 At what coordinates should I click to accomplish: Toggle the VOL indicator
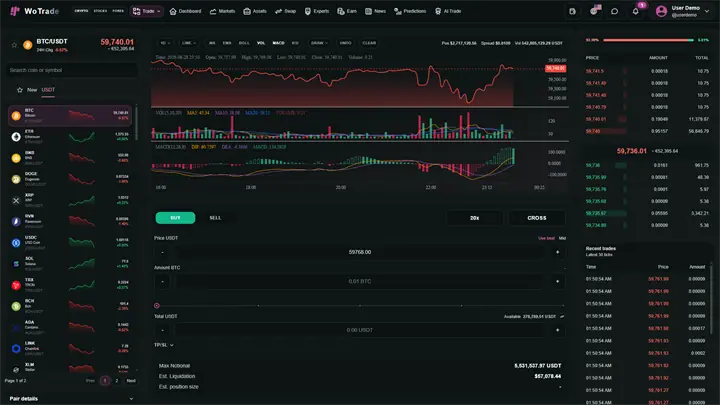(261, 43)
